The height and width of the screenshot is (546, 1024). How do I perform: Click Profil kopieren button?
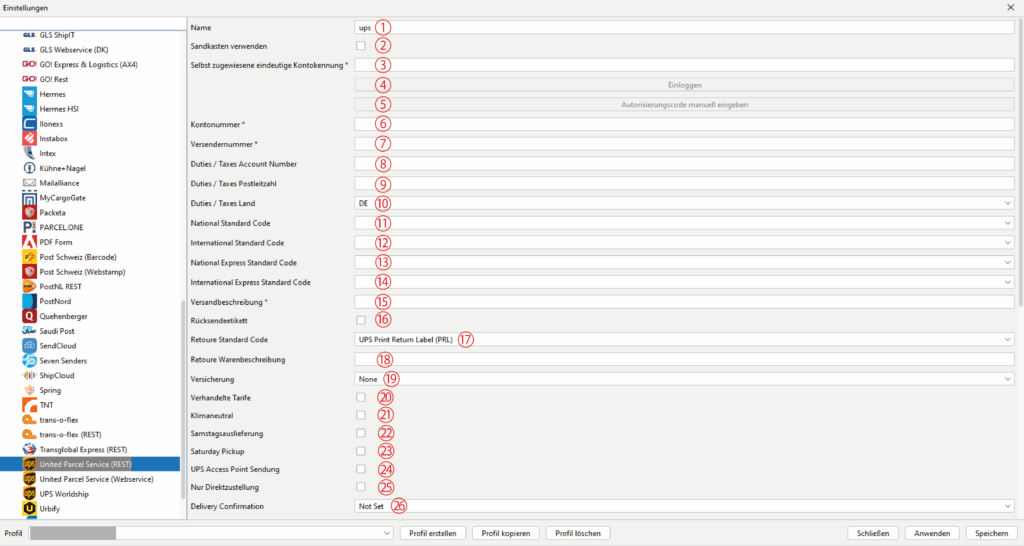pos(505,533)
